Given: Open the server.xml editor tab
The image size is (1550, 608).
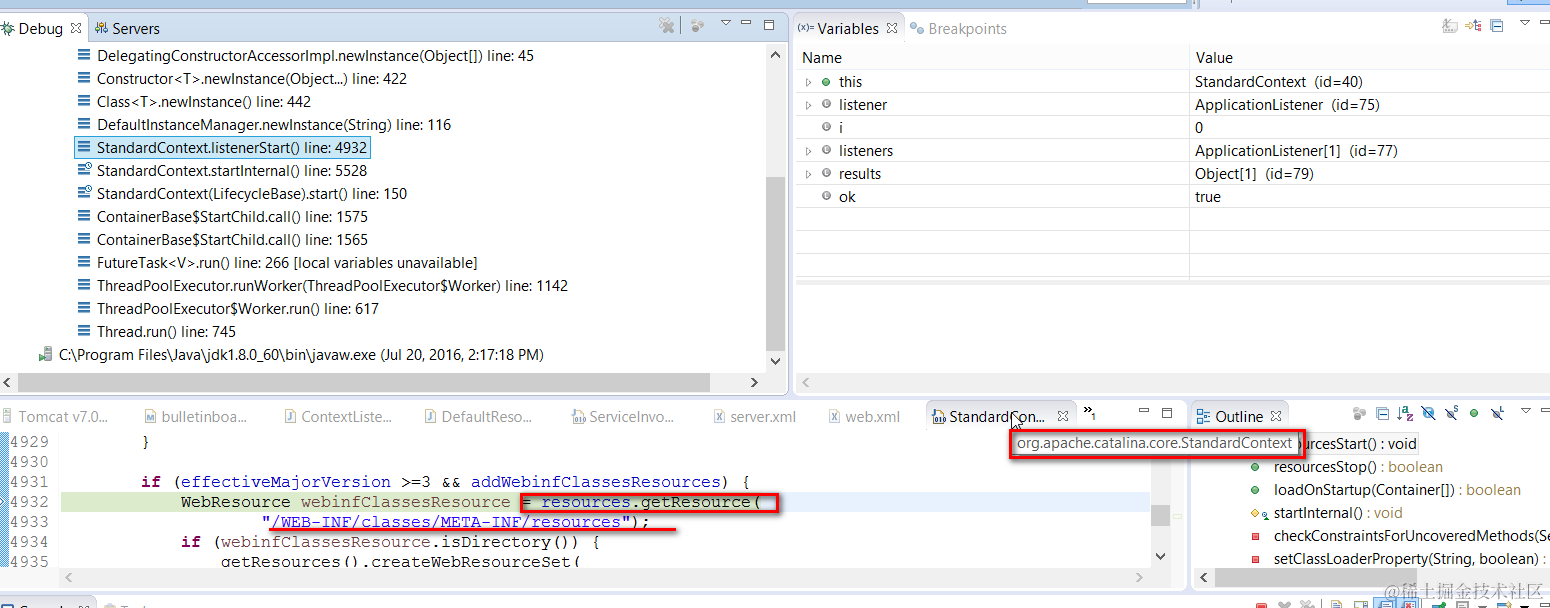Looking at the screenshot, I should click(754, 416).
